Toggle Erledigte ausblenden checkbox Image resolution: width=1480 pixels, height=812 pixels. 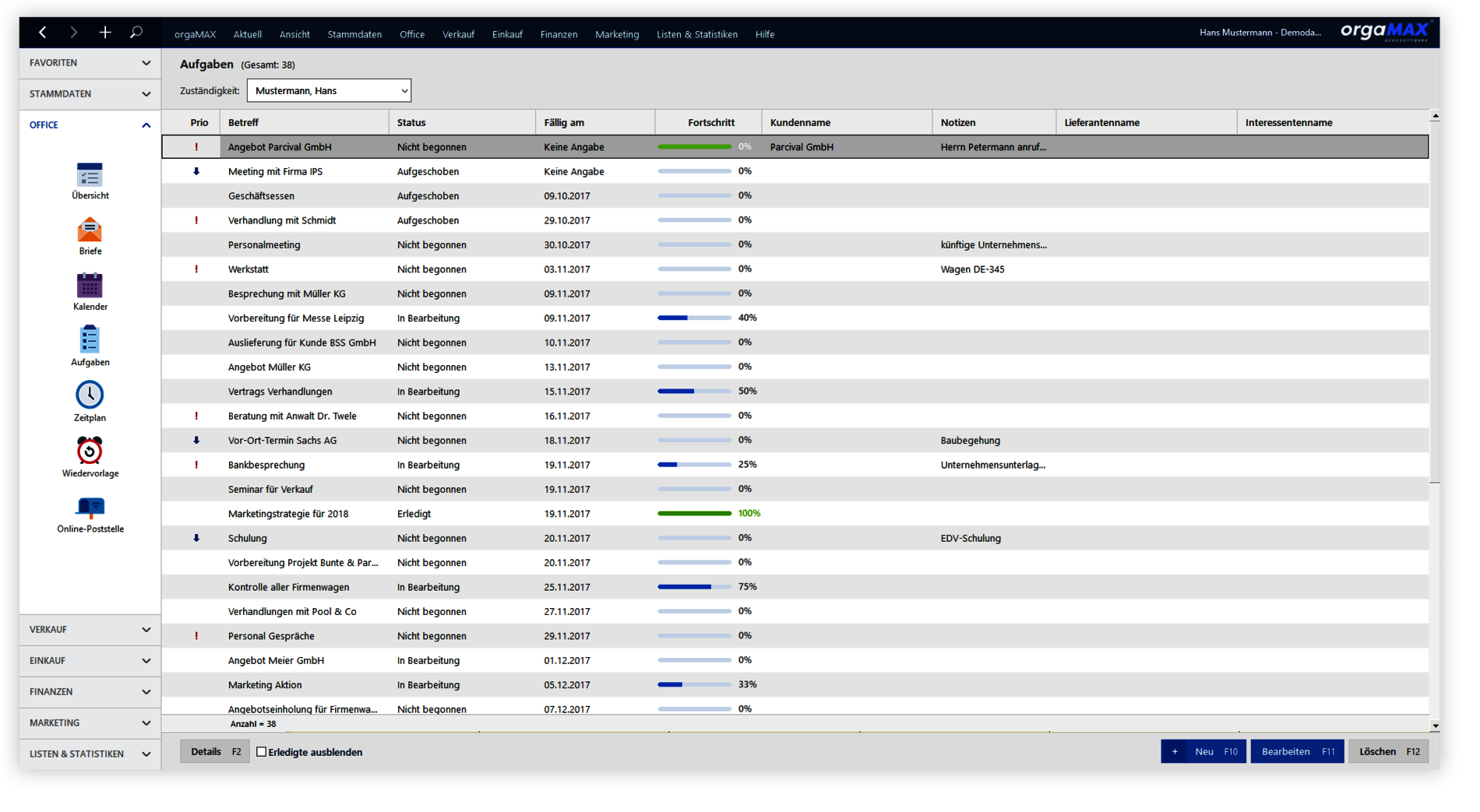(x=262, y=752)
